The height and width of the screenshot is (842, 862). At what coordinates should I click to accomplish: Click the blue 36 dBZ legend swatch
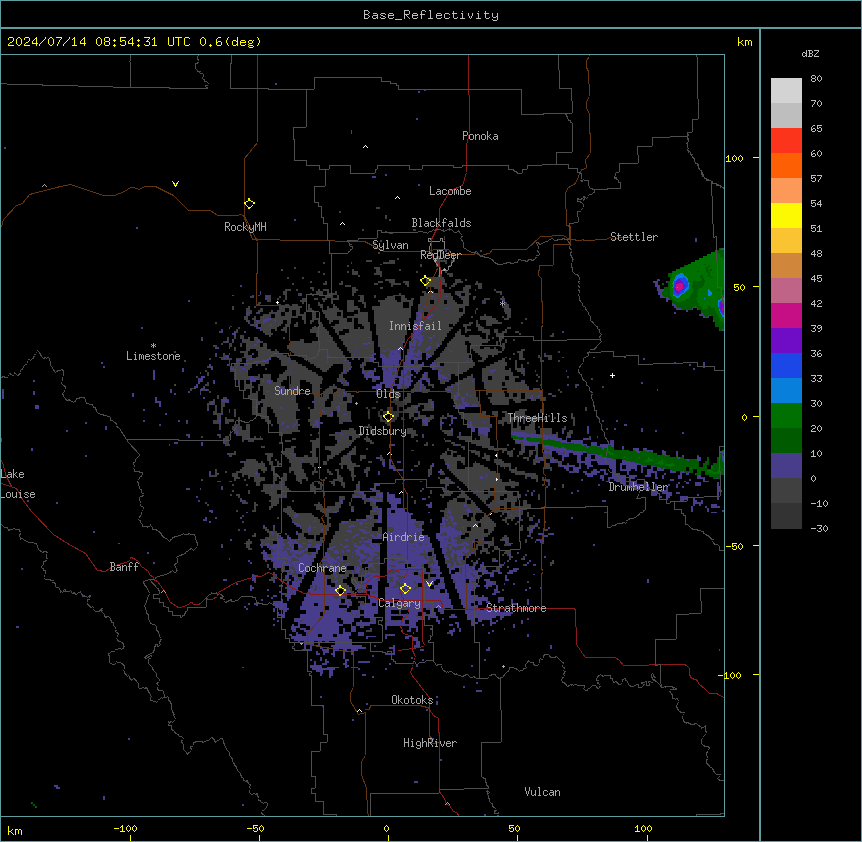(786, 365)
